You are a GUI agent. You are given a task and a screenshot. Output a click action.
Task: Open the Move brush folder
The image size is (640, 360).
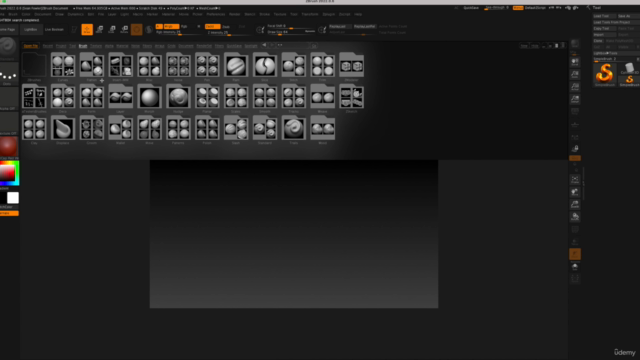pyautogui.click(x=149, y=129)
